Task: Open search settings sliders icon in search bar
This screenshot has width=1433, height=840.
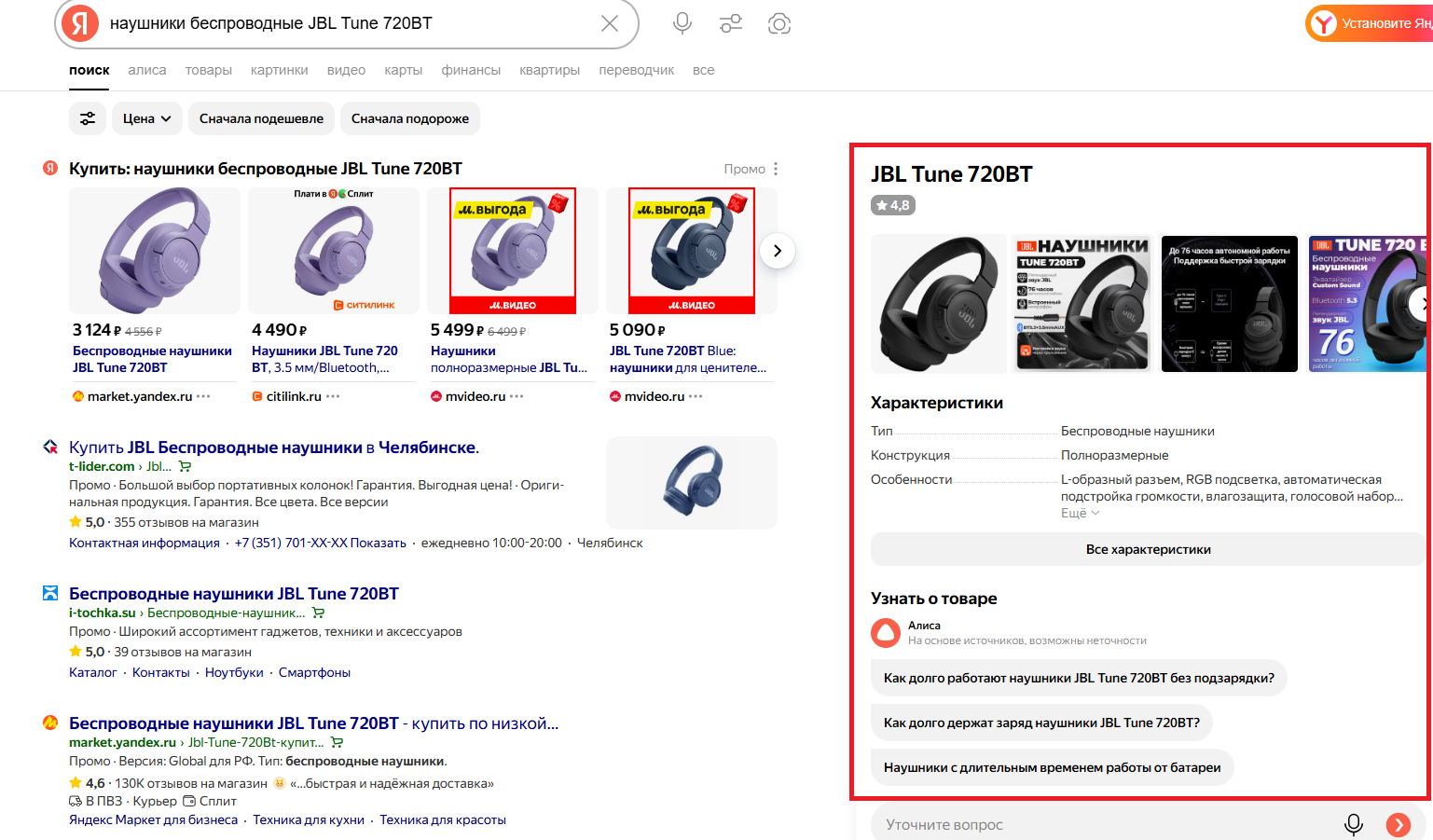Action: point(731,23)
